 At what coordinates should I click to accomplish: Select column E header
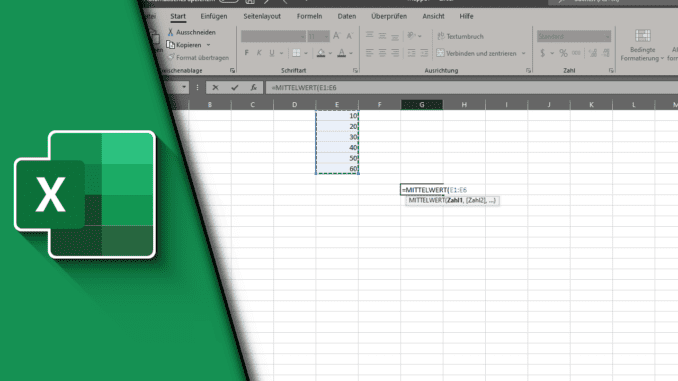(x=337, y=105)
